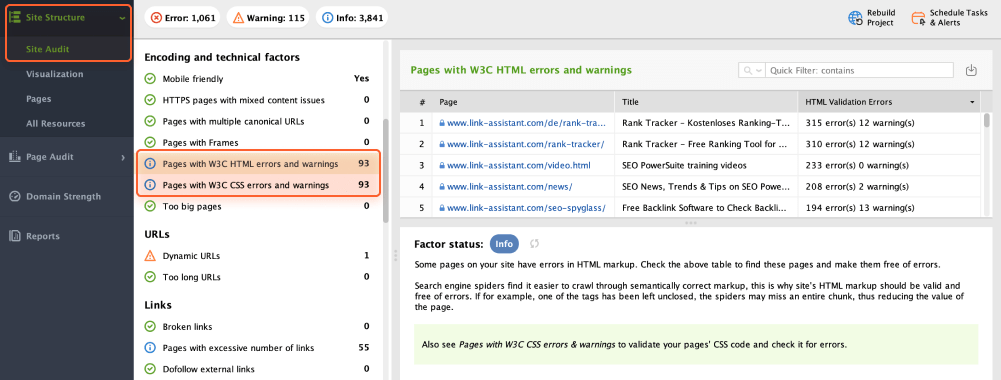
Task: Click the info icon beside excessive number of links
Action: pos(150,348)
